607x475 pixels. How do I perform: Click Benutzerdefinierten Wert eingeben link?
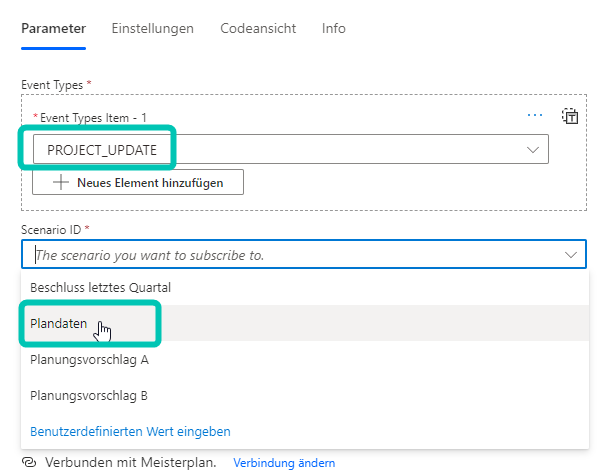tap(130, 431)
